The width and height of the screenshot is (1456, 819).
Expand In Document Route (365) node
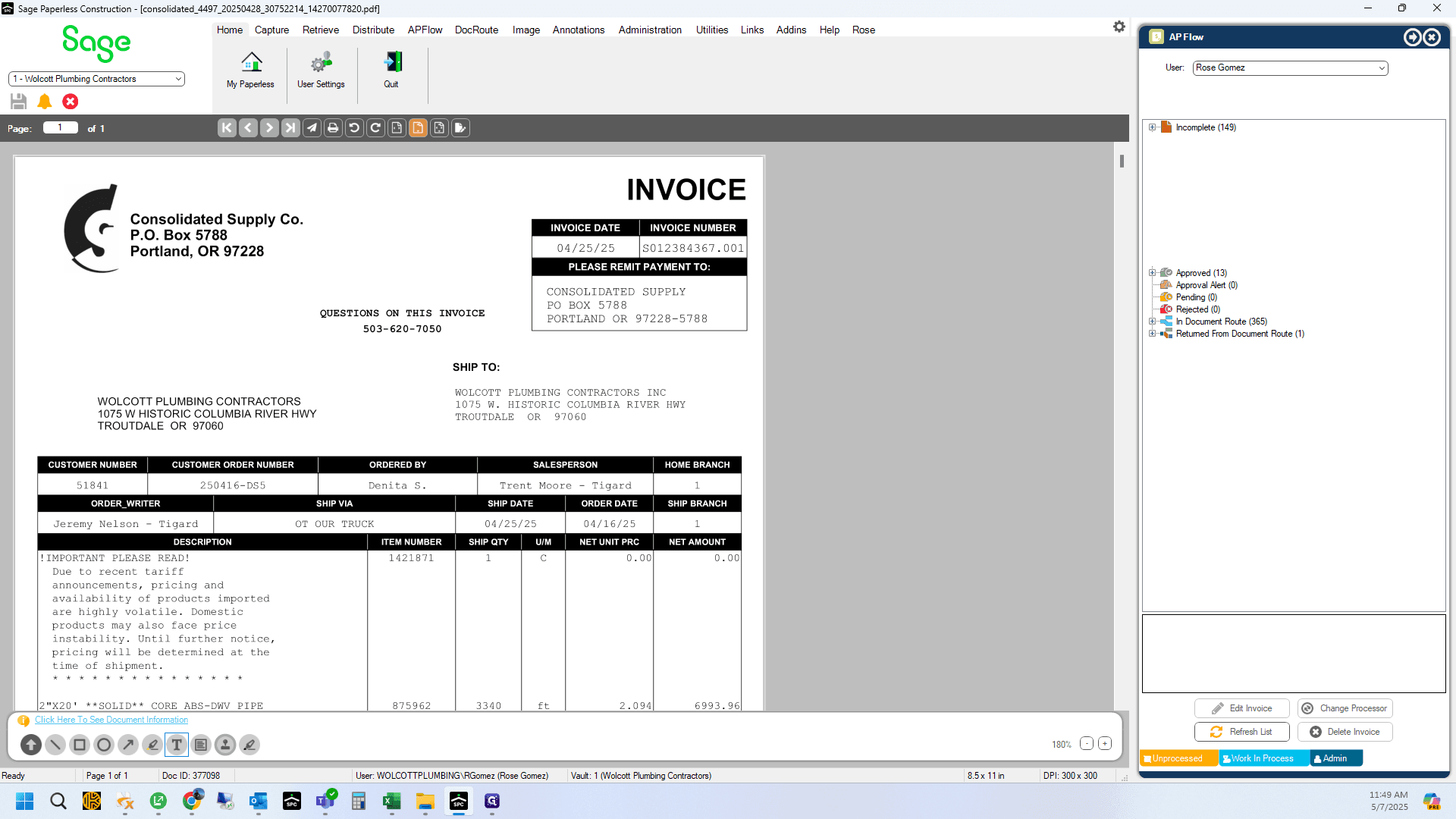coord(1152,322)
